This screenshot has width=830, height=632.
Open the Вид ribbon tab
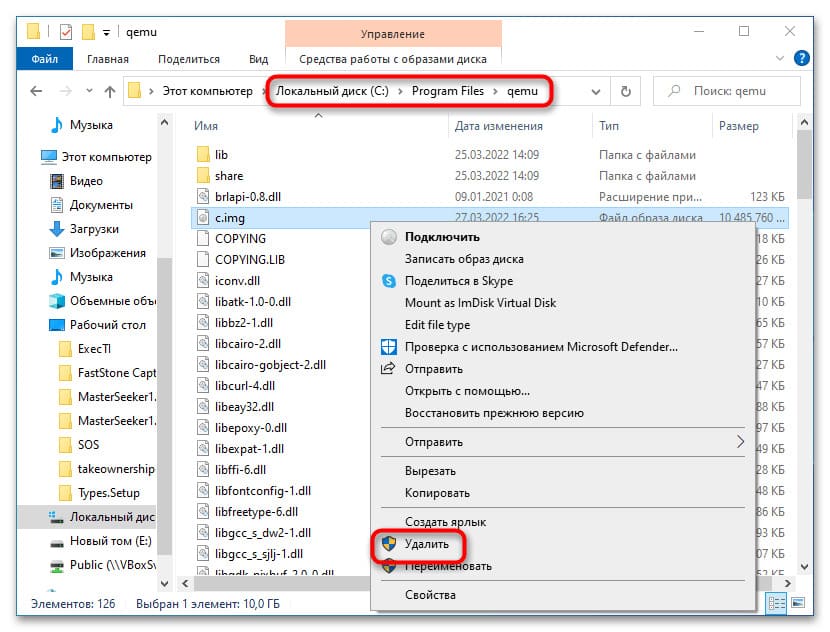(x=258, y=59)
